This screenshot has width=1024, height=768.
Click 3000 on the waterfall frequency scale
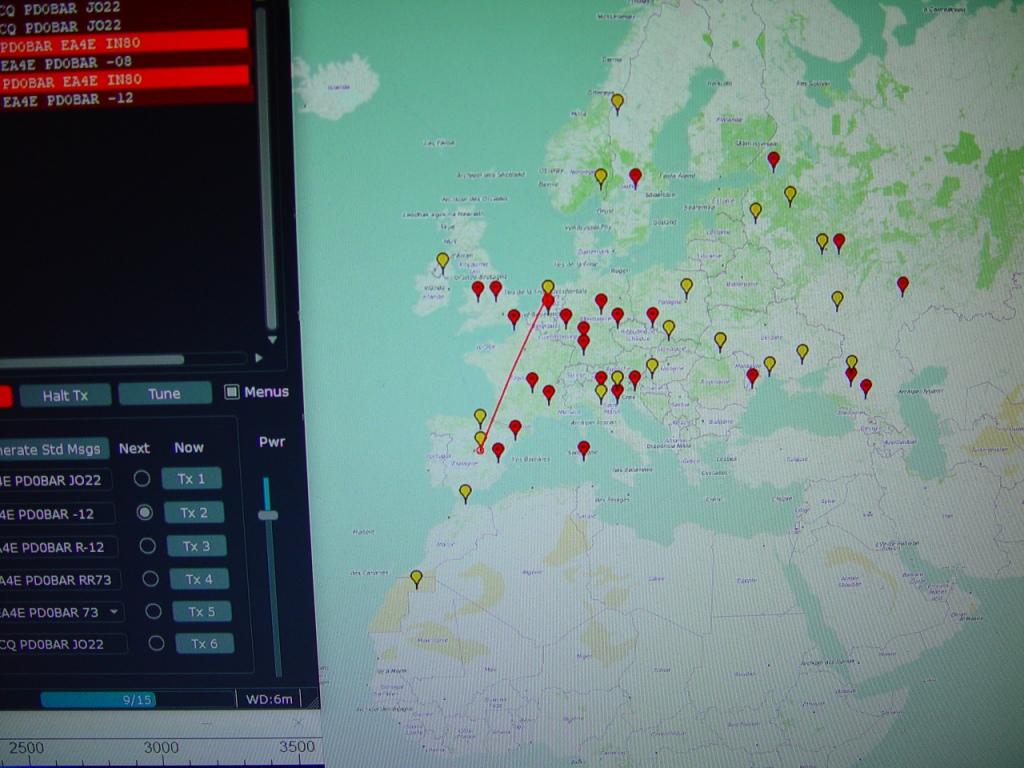(x=161, y=747)
